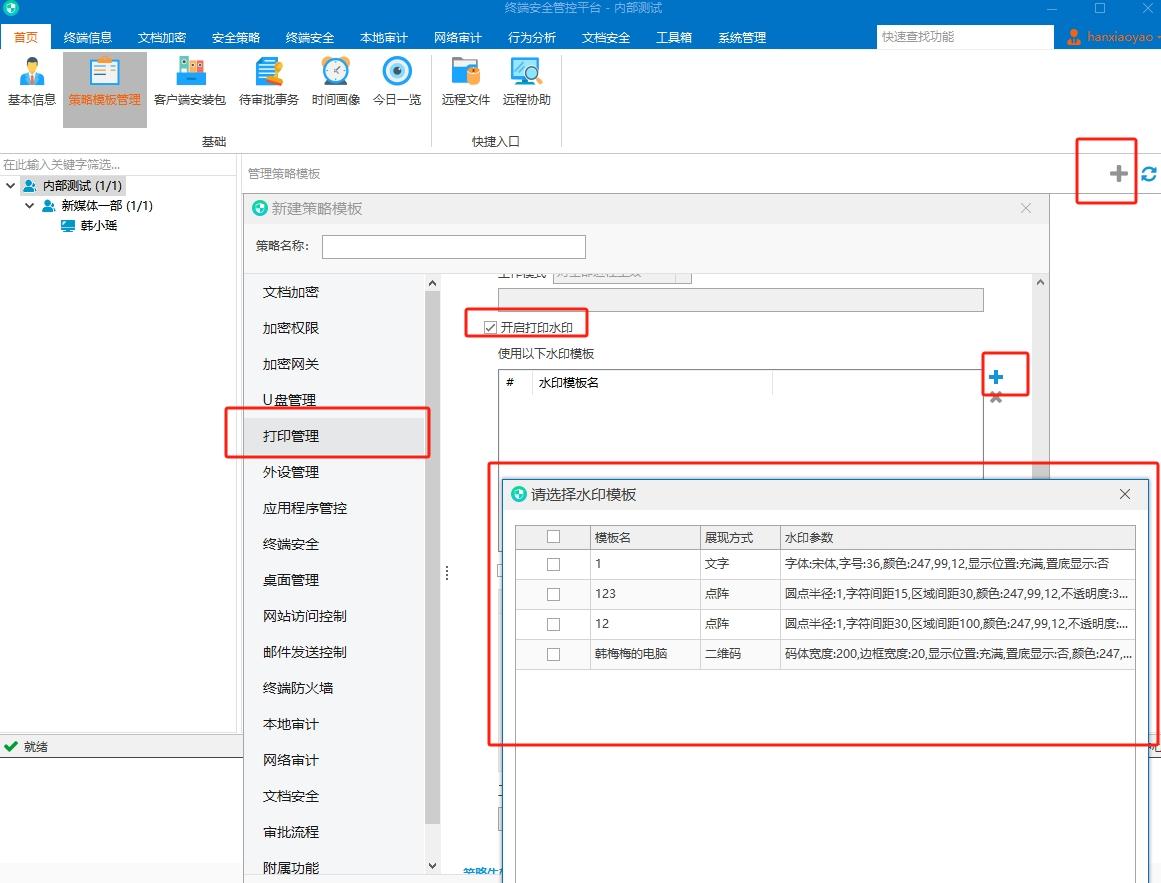This screenshot has width=1161, height=883.
Task: Open the 工具箱 tab
Action: [674, 37]
